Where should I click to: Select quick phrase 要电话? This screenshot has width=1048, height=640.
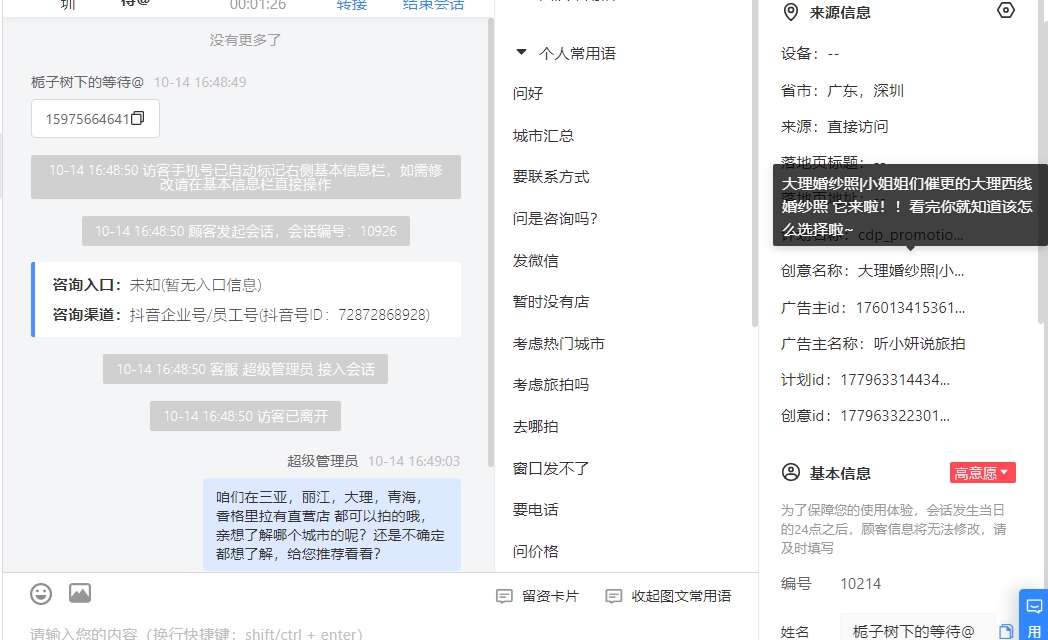tap(535, 510)
